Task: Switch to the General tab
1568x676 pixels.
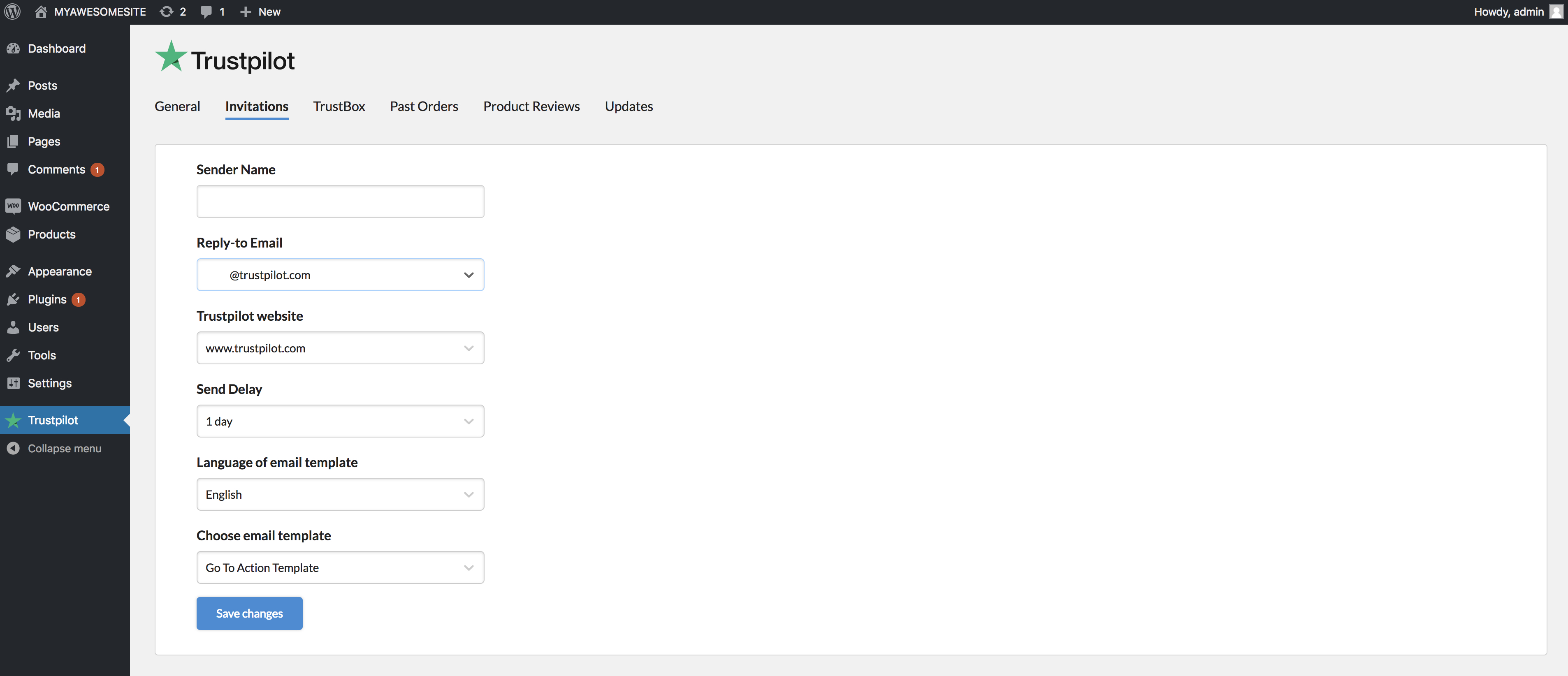Action: click(177, 106)
